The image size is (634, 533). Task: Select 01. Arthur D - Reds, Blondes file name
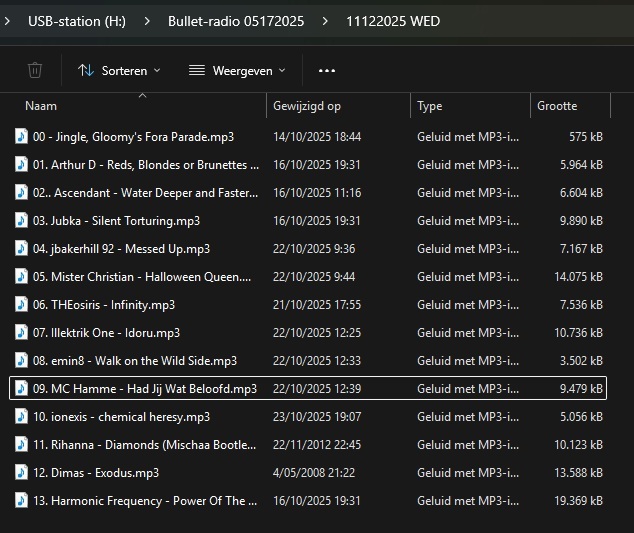pos(146,165)
